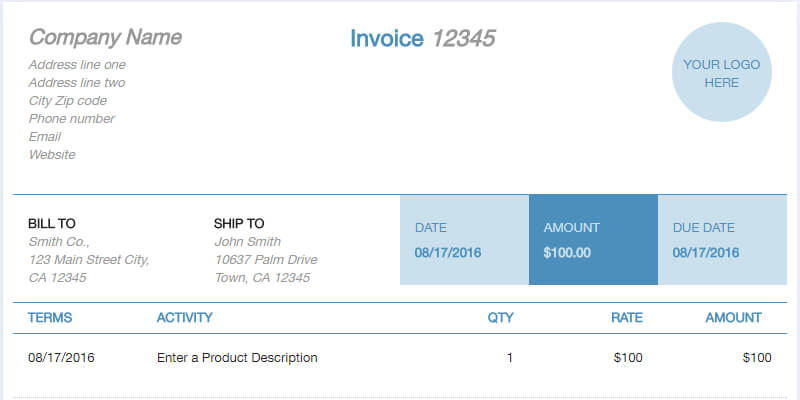Viewport: 800px width, 400px height.
Task: Click the Website placeholder text
Action: (52, 155)
